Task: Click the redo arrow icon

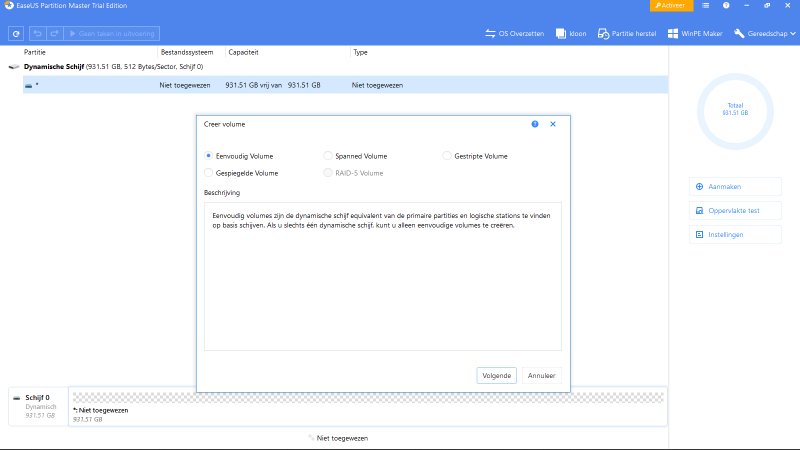Action: tap(54, 34)
